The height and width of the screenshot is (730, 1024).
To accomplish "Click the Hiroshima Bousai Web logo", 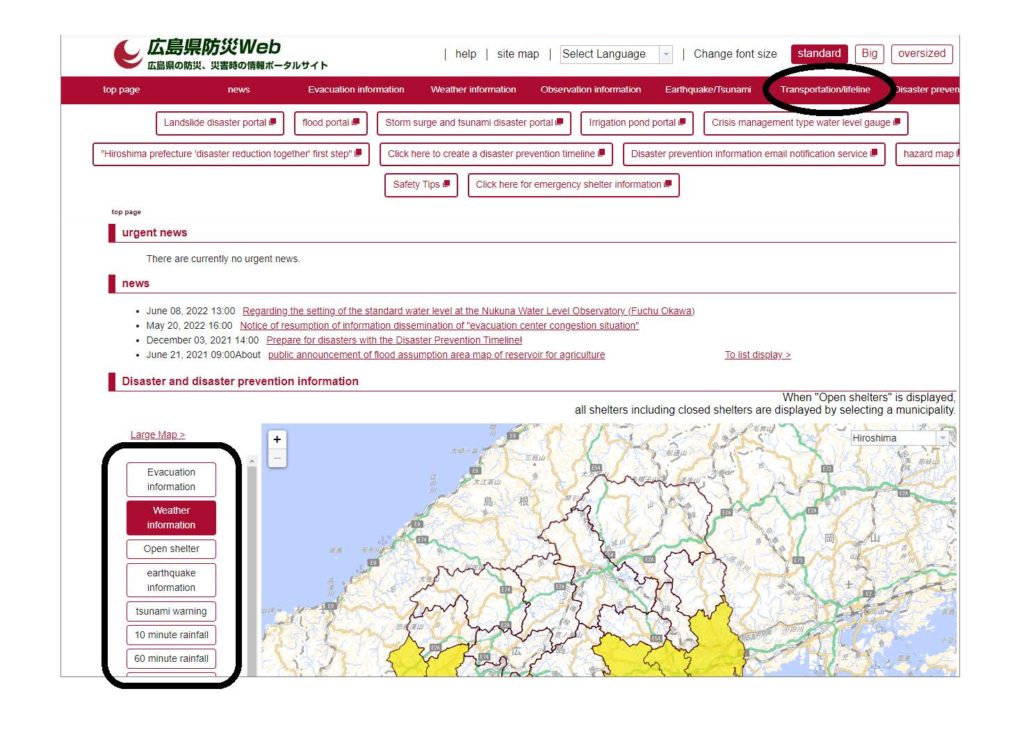I will pos(220,54).
